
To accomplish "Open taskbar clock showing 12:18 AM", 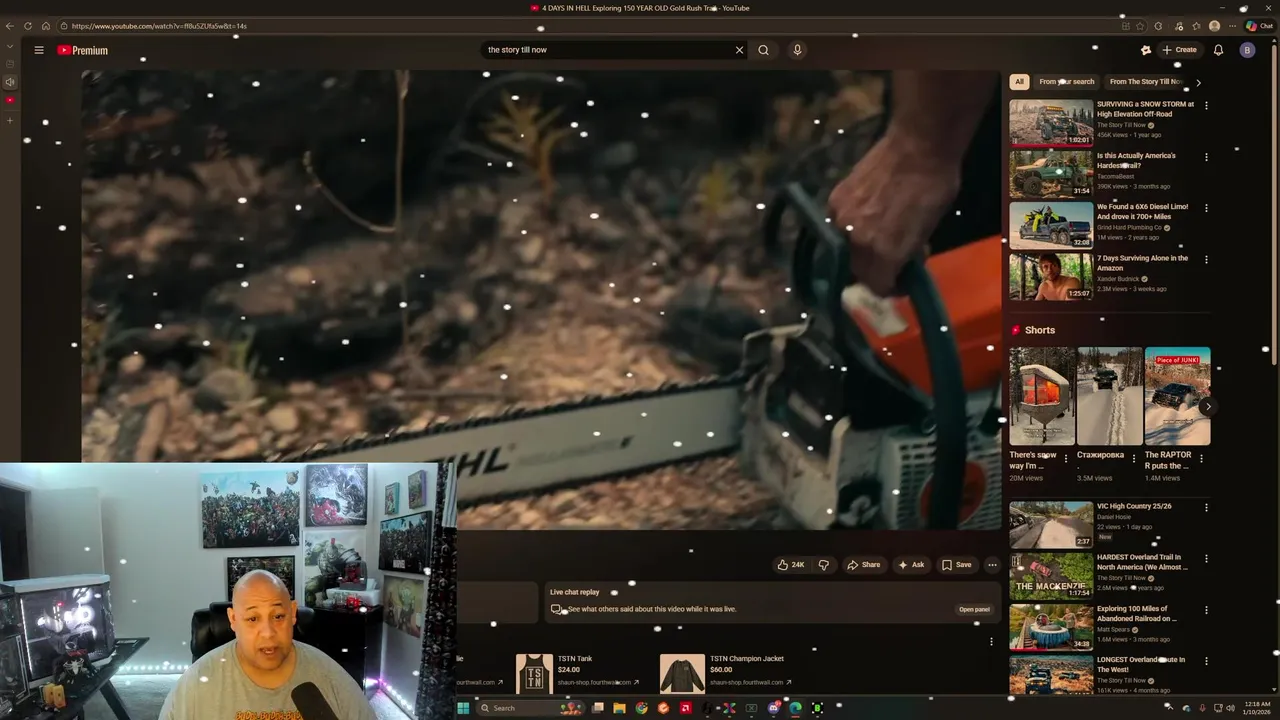I will pos(1257,708).
